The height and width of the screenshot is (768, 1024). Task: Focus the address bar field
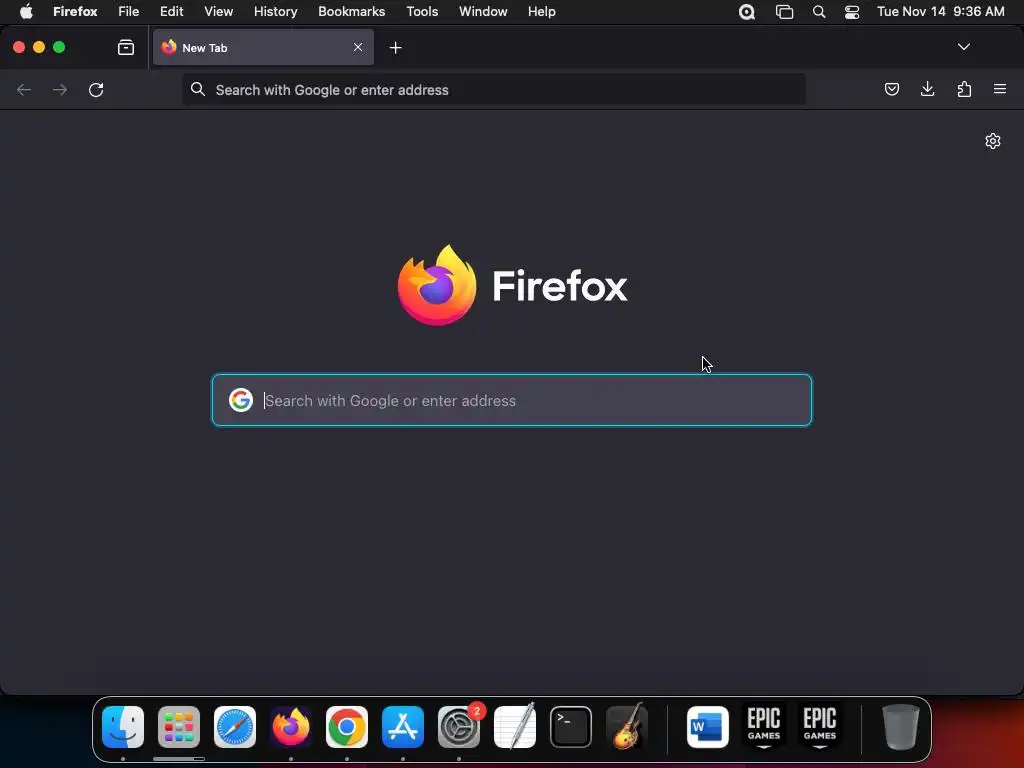coord(494,89)
